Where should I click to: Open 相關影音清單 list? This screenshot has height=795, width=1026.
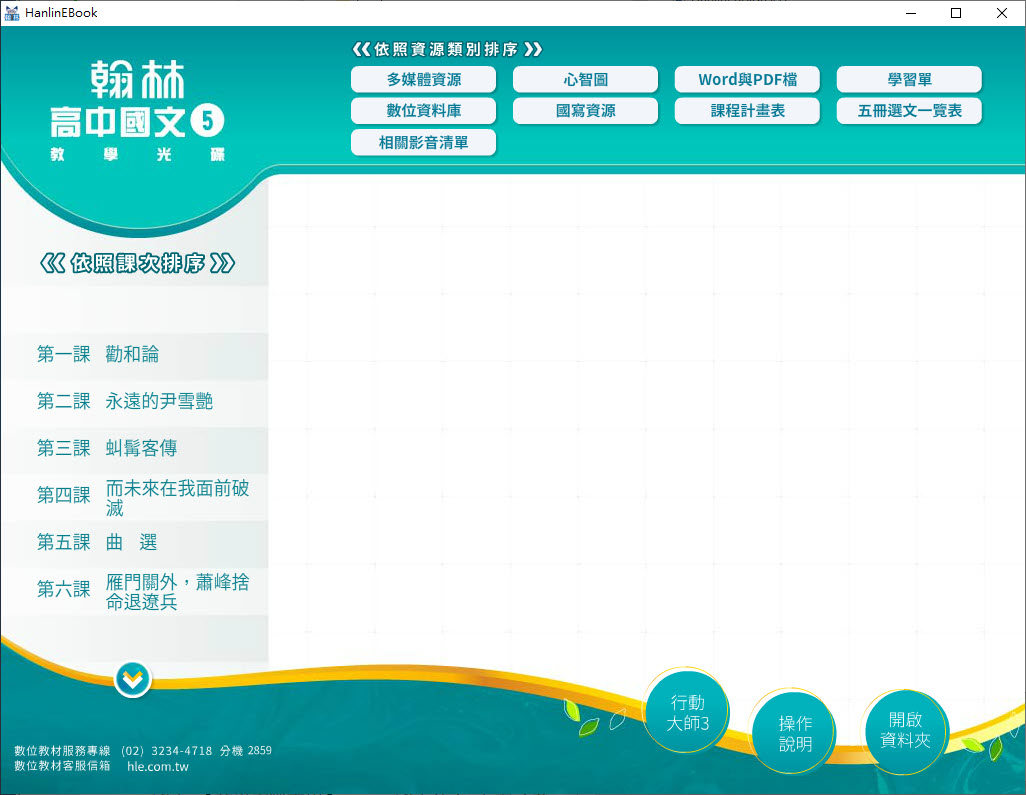coord(424,143)
